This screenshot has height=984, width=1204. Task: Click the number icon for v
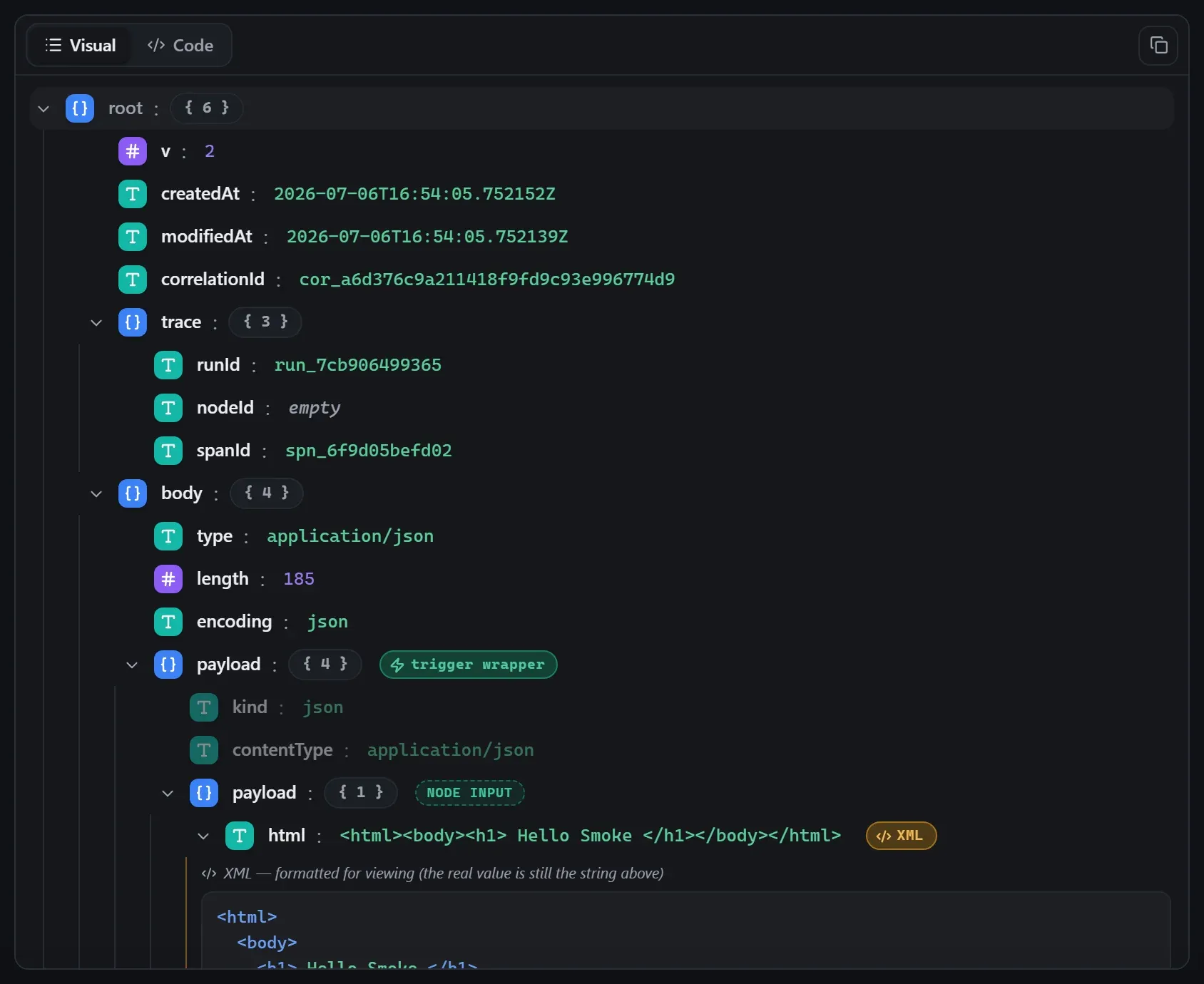[133, 151]
